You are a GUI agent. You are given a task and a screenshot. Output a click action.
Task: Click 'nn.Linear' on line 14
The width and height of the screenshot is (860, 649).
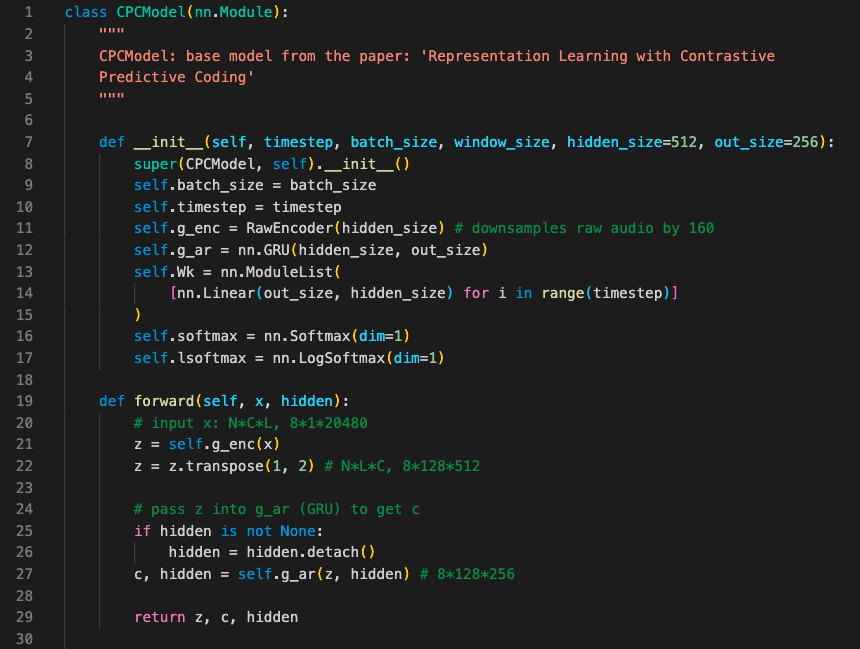pyautogui.click(x=216, y=294)
